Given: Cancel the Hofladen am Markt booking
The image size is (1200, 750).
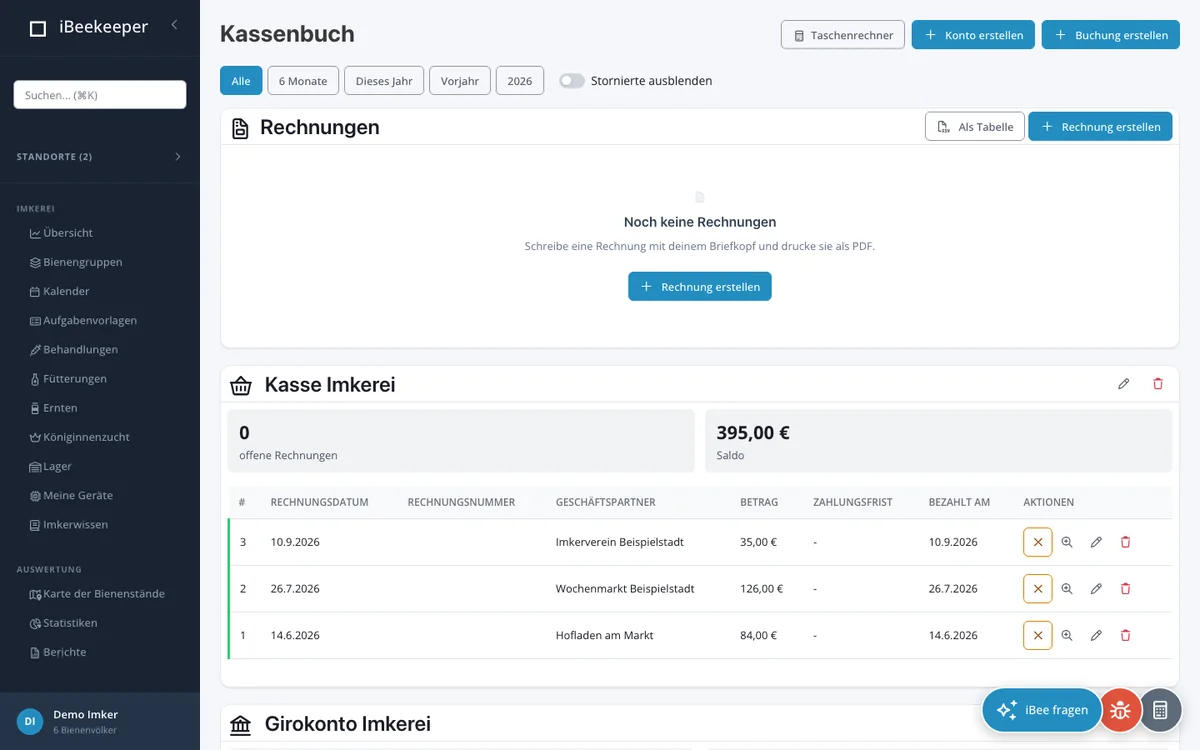Looking at the screenshot, I should [x=1038, y=635].
